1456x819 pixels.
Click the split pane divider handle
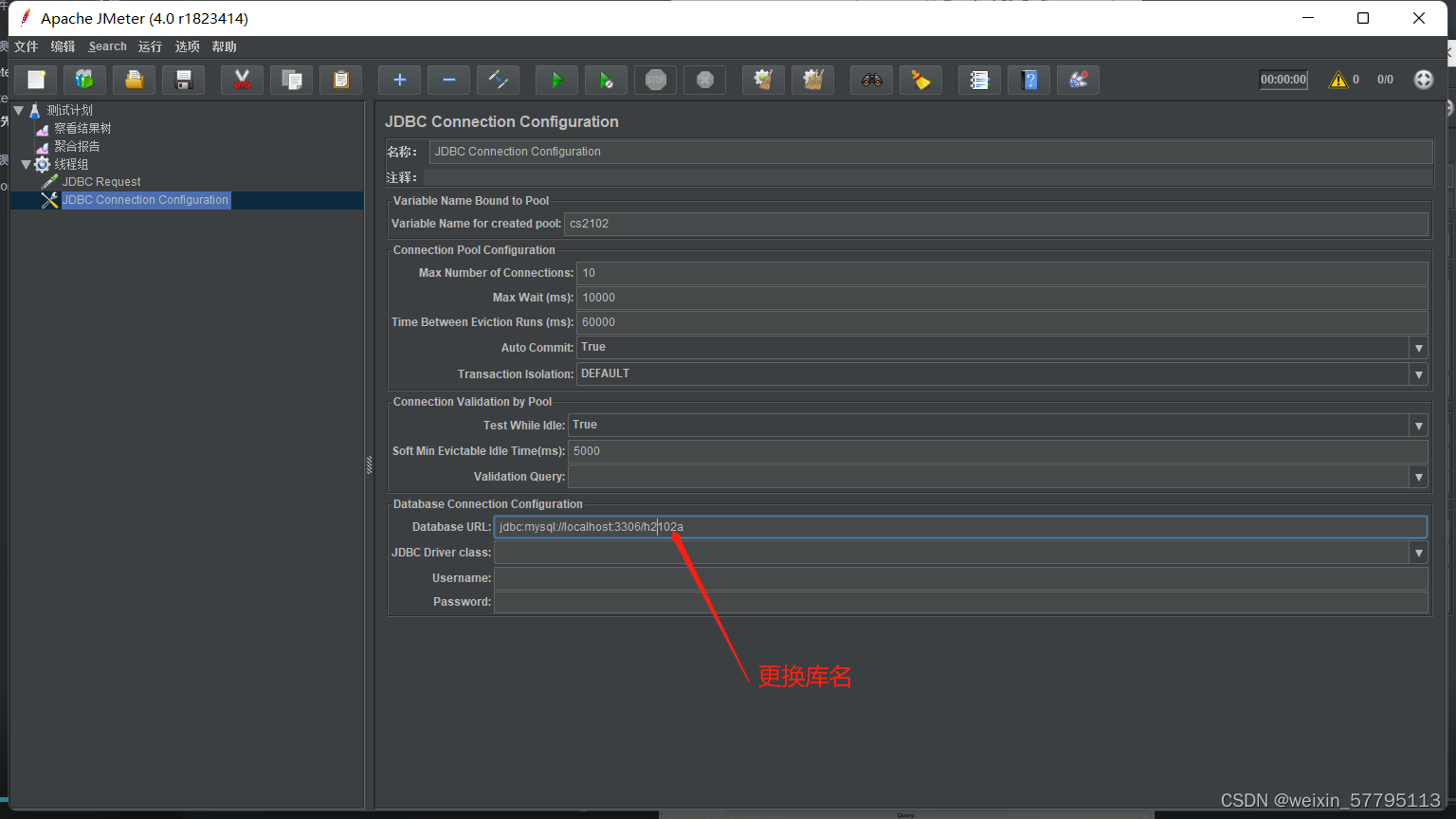370,464
